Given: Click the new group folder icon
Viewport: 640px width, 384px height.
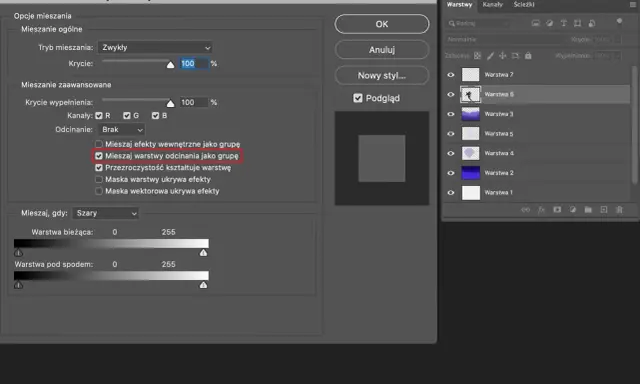Looking at the screenshot, I should click(588, 210).
